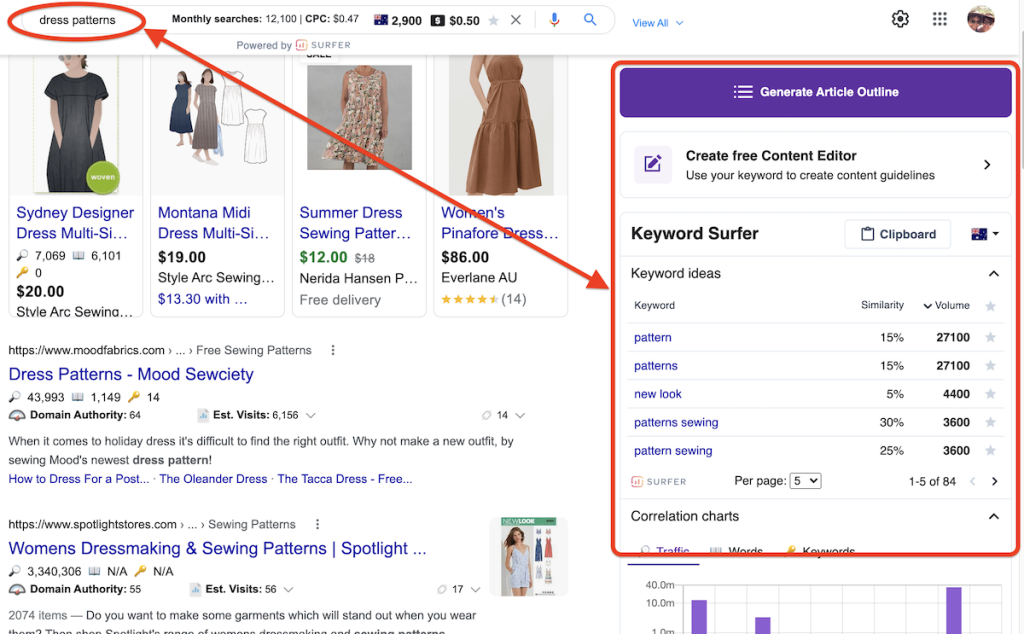The image size is (1024, 634).
Task: Open the patterns sewing keyword idea
Action: click(x=676, y=422)
